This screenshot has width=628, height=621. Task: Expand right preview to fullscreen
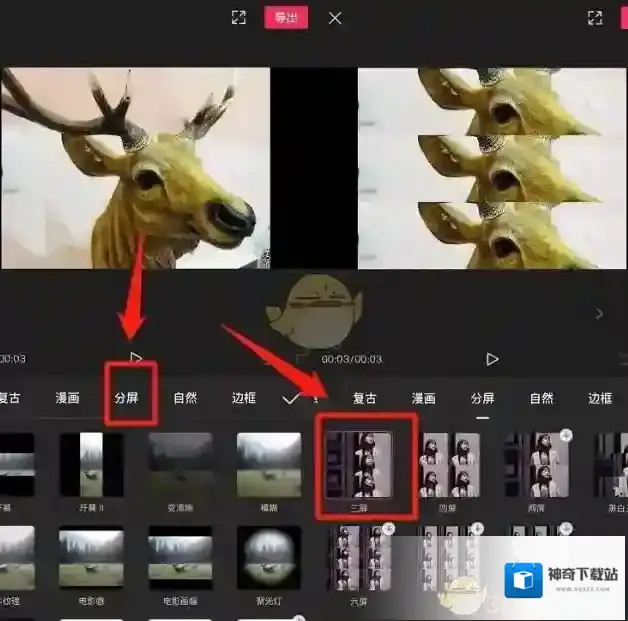(595, 18)
